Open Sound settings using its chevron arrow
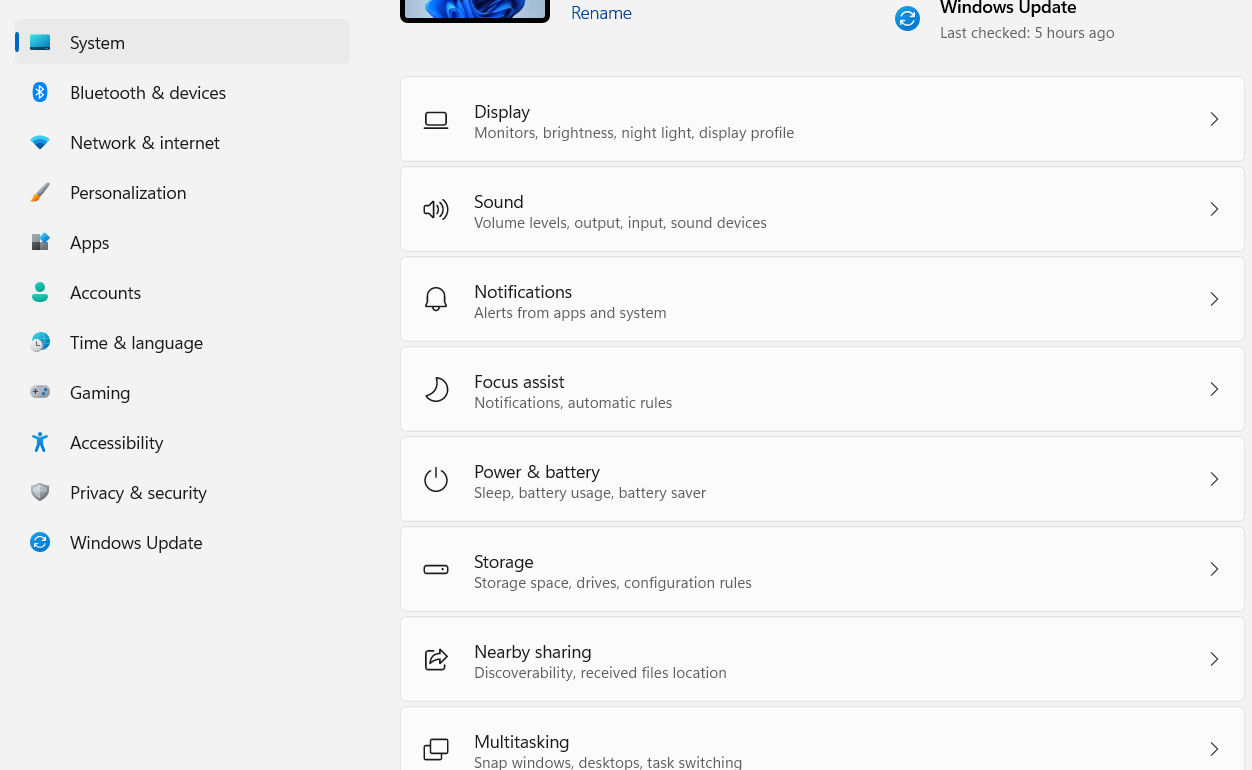Image resolution: width=1252 pixels, height=770 pixels. (x=1214, y=209)
